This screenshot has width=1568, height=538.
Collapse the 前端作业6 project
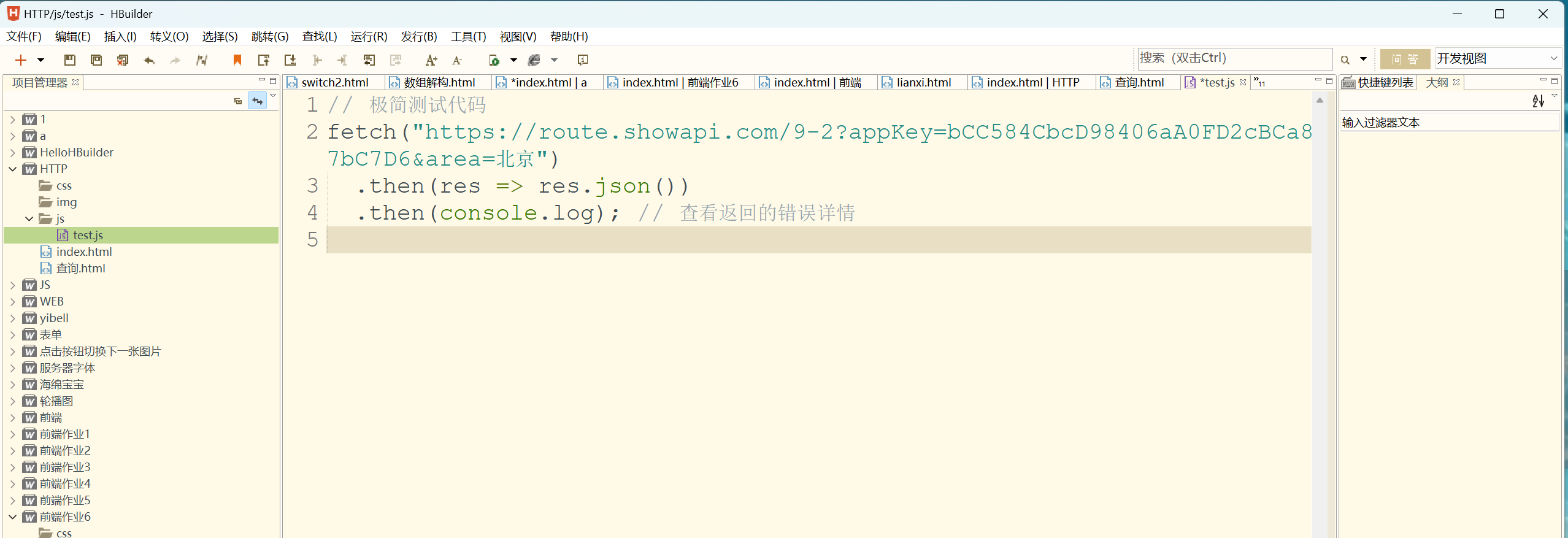click(x=13, y=517)
